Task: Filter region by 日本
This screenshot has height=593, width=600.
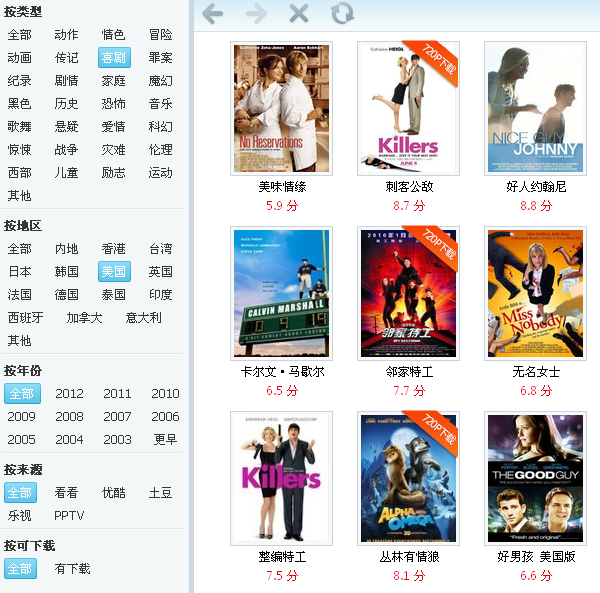Action: (x=20, y=272)
